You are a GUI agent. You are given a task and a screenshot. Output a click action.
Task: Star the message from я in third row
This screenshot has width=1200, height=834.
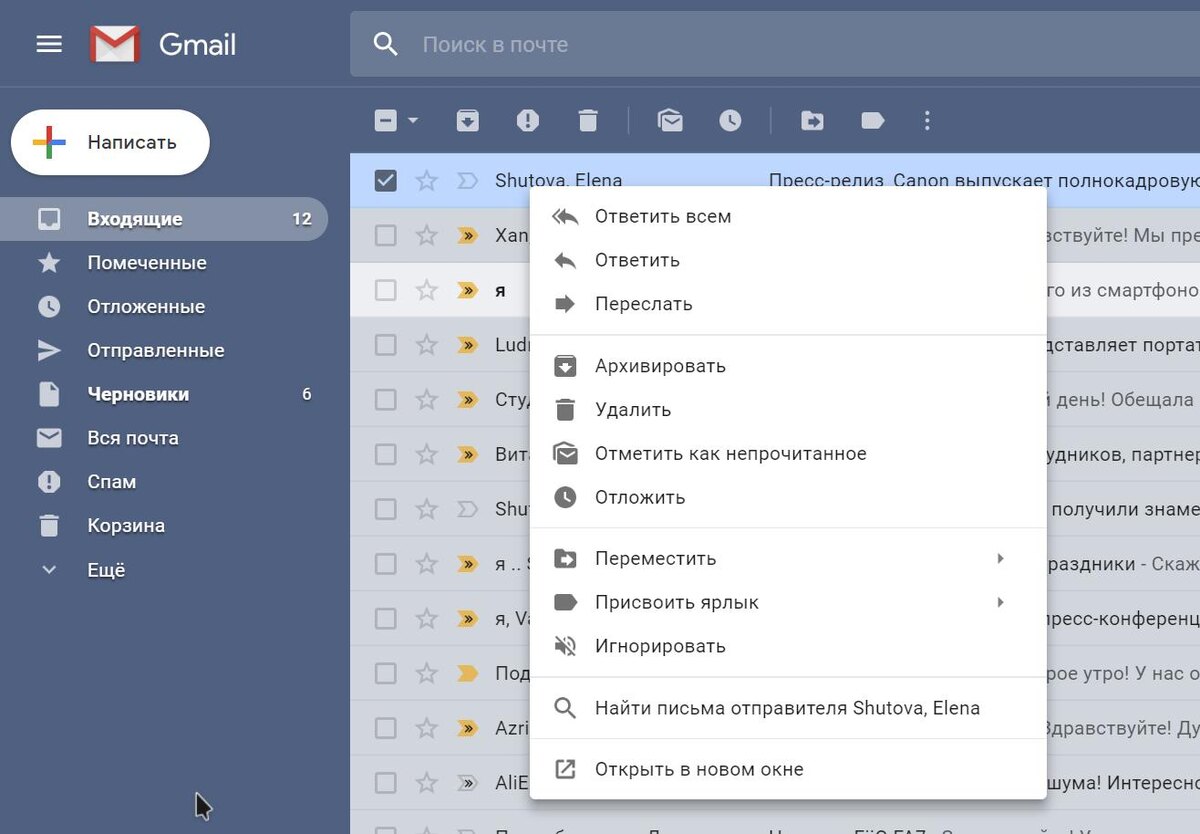(x=427, y=290)
